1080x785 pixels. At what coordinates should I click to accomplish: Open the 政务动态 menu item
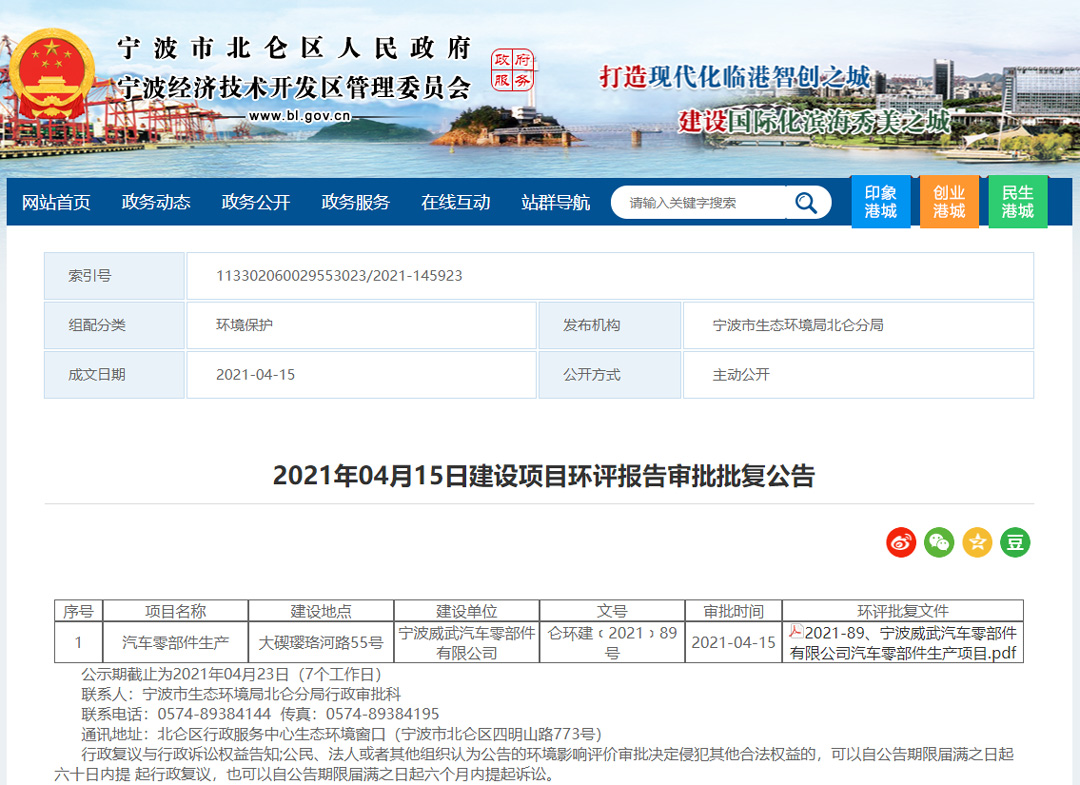156,203
